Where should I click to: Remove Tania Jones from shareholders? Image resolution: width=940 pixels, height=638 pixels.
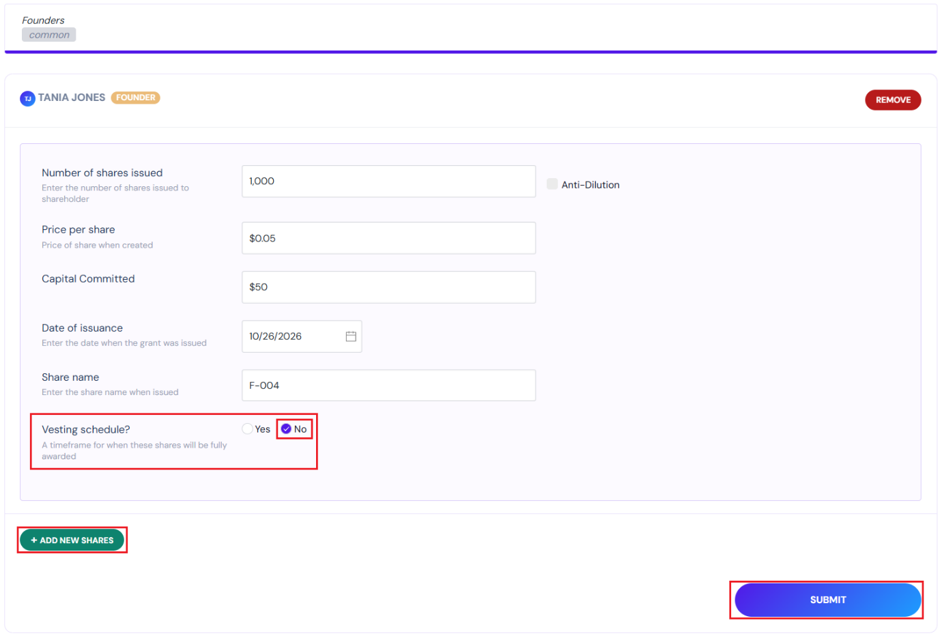pos(893,100)
